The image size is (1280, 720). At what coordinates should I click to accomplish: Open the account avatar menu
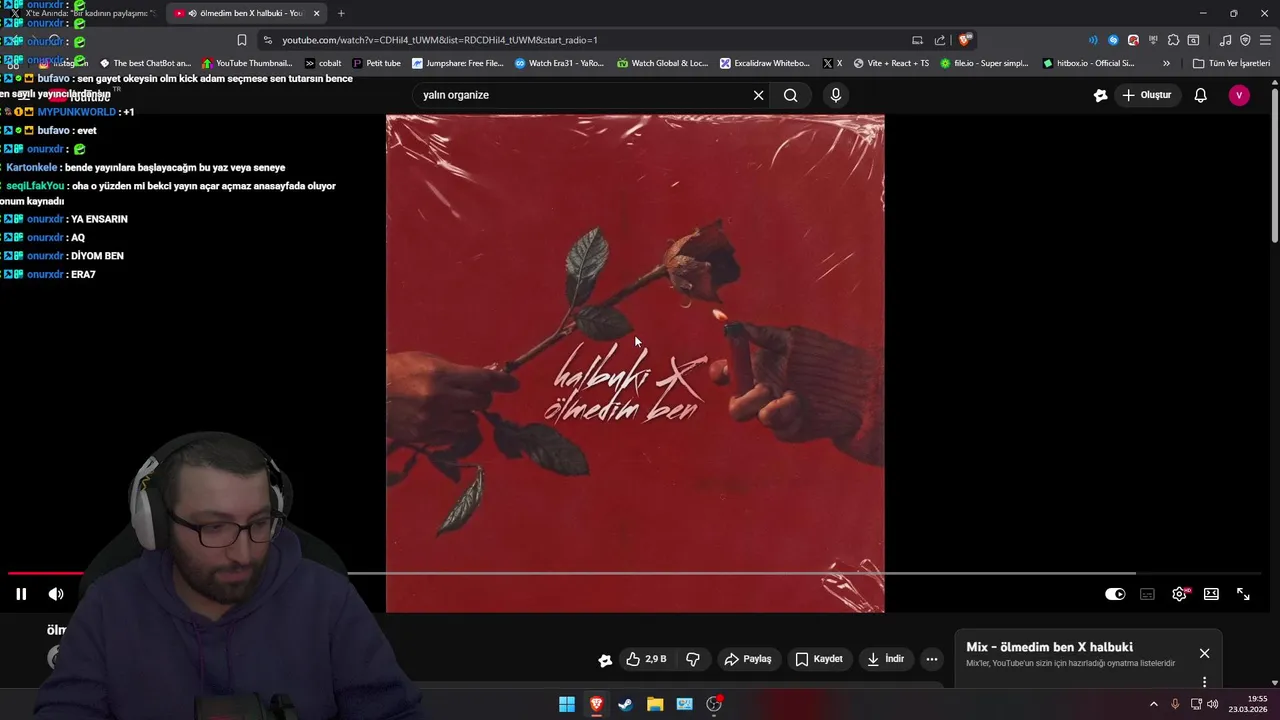tap(1239, 95)
